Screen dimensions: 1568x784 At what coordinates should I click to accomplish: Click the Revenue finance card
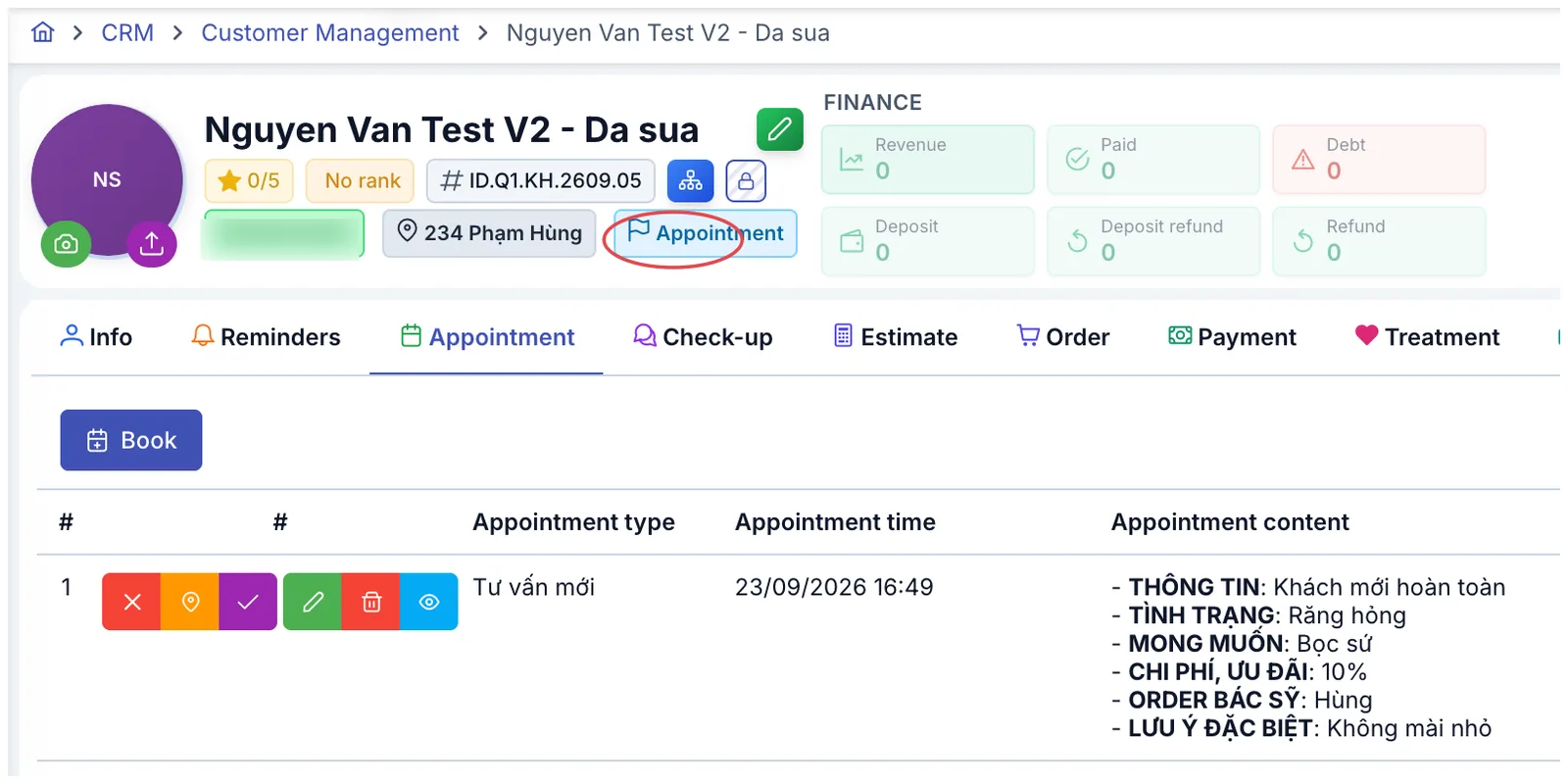(928, 159)
